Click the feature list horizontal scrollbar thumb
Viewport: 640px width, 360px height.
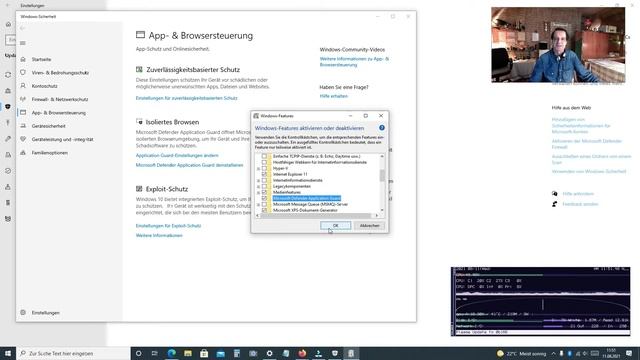(x=316, y=216)
